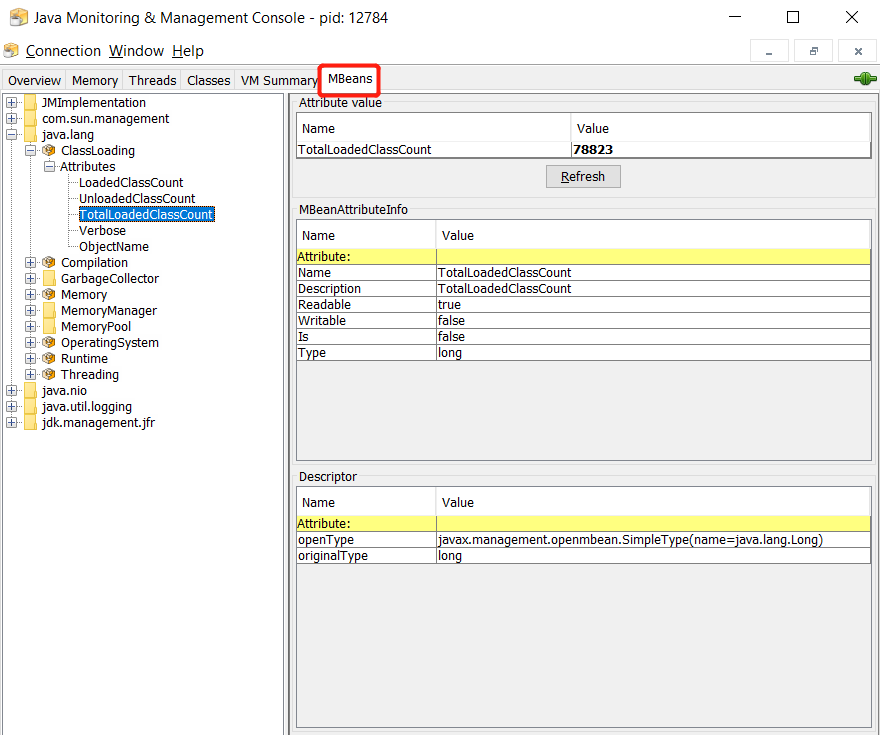Click the green connection status icon

[x=865, y=79]
